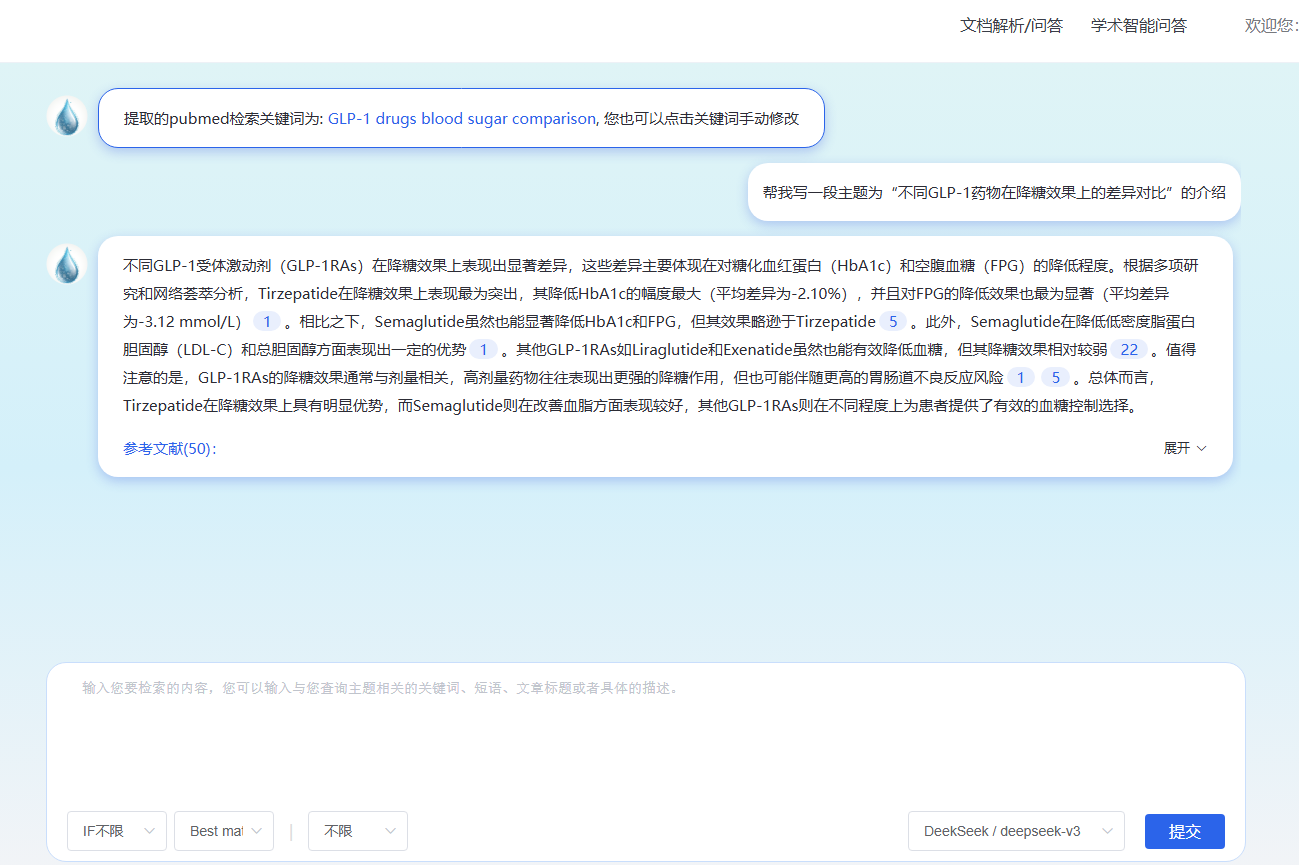Open the Best match sorting dropdown
This screenshot has width=1299, height=865.
pyautogui.click(x=224, y=831)
